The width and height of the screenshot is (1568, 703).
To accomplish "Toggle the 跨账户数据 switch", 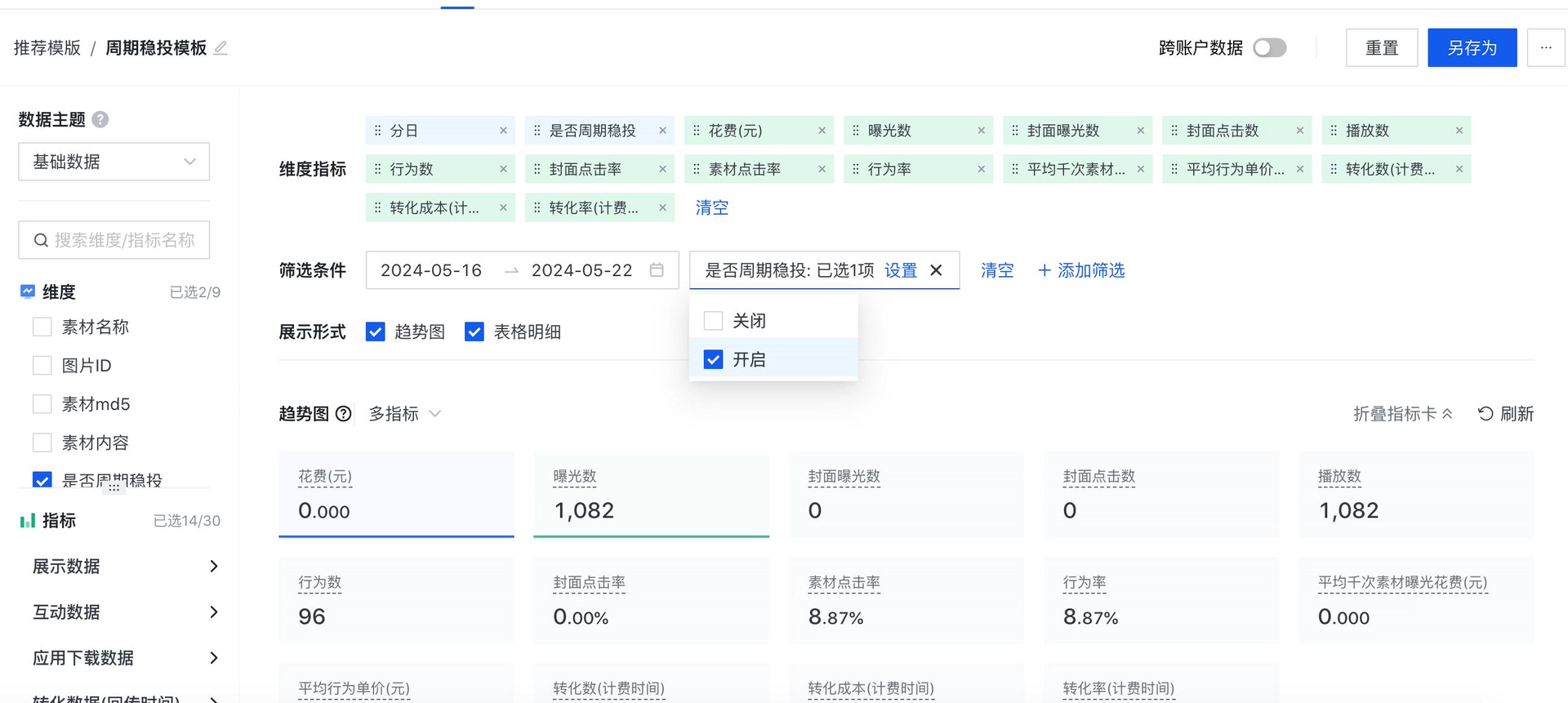I will pos(1270,48).
